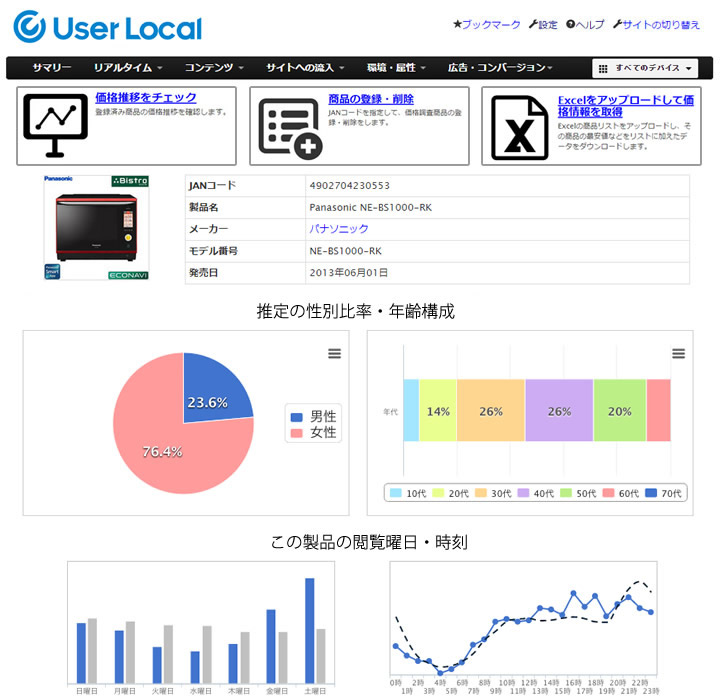Click the blue 23.6% pie slice
The height and width of the screenshot is (700, 720).
tap(211, 390)
